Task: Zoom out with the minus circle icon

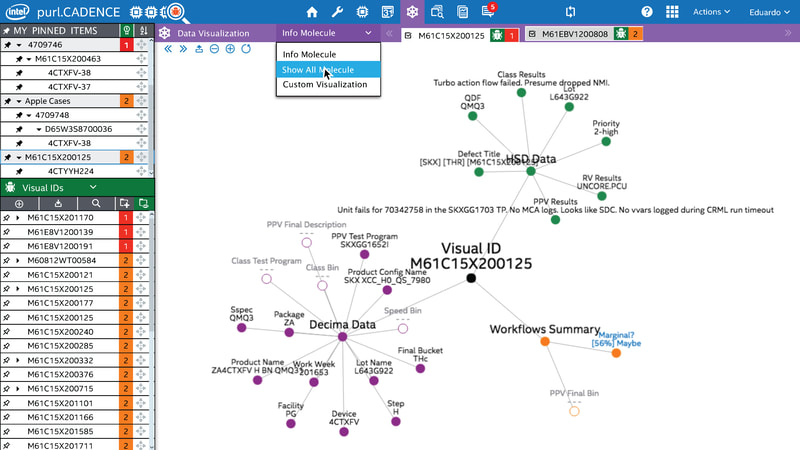Action: (x=214, y=49)
